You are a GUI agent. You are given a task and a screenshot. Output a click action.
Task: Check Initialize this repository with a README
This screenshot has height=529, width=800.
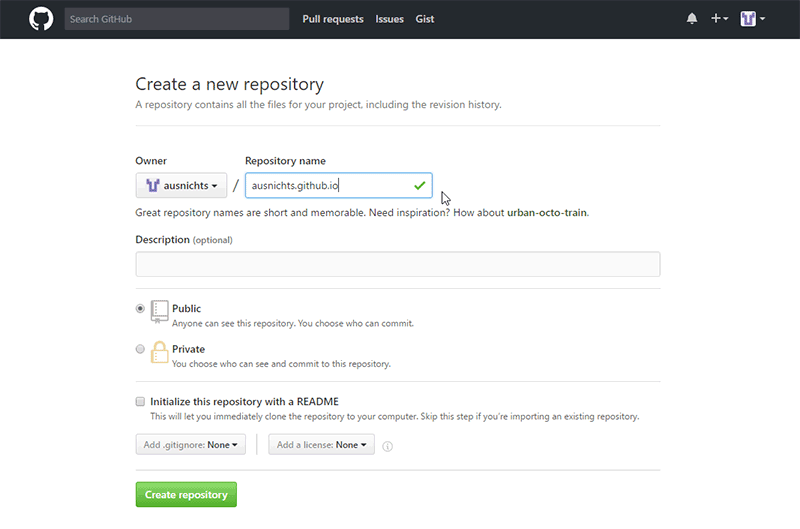140,401
